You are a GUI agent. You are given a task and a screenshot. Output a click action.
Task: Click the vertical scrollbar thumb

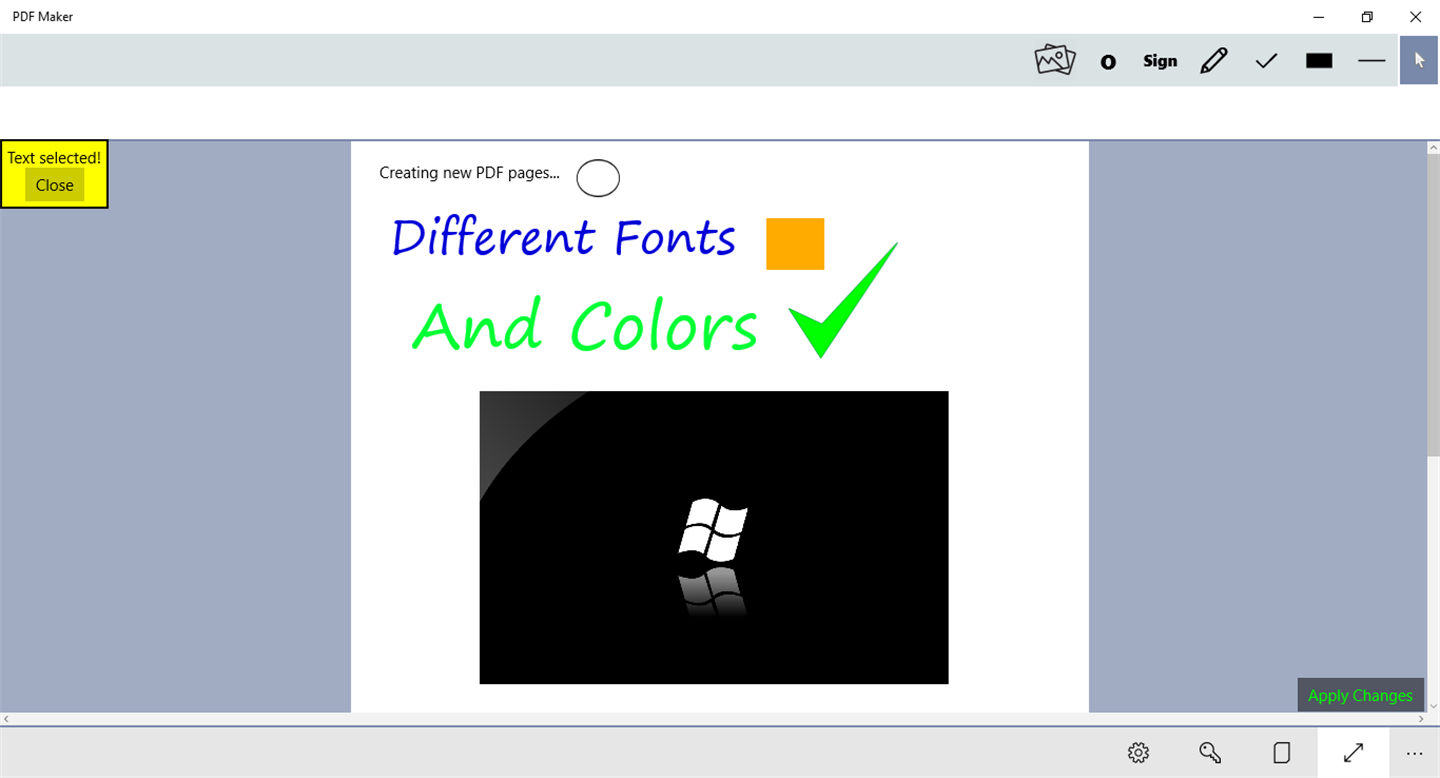1433,305
